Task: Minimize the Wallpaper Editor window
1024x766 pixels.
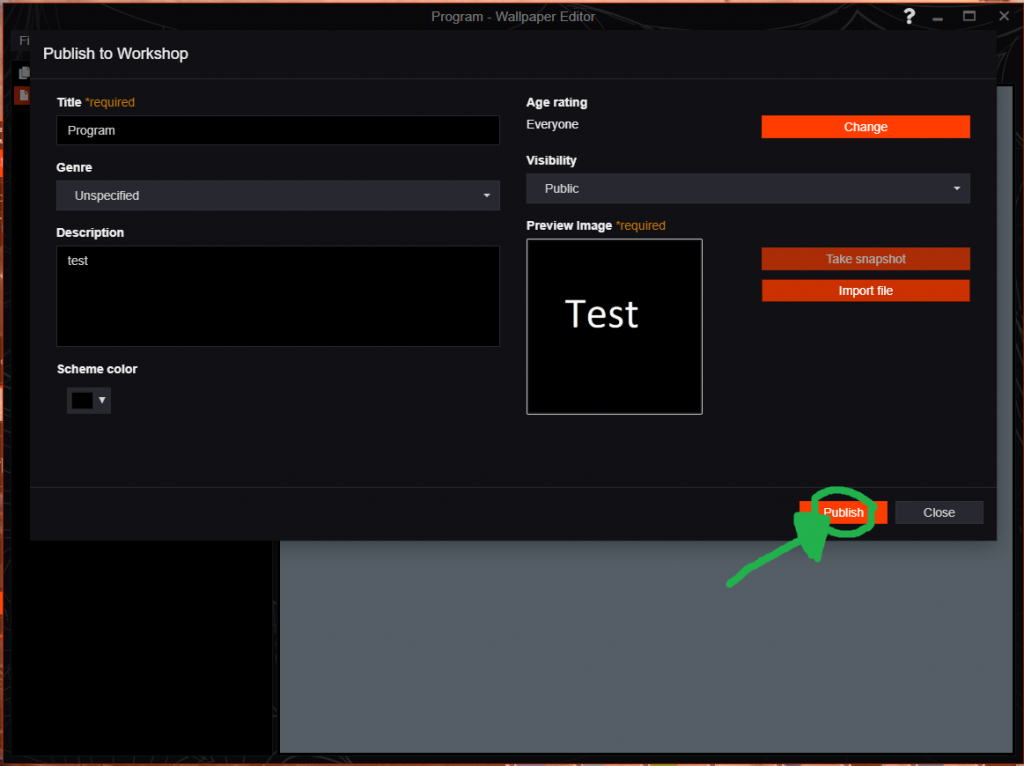Action: pos(938,16)
